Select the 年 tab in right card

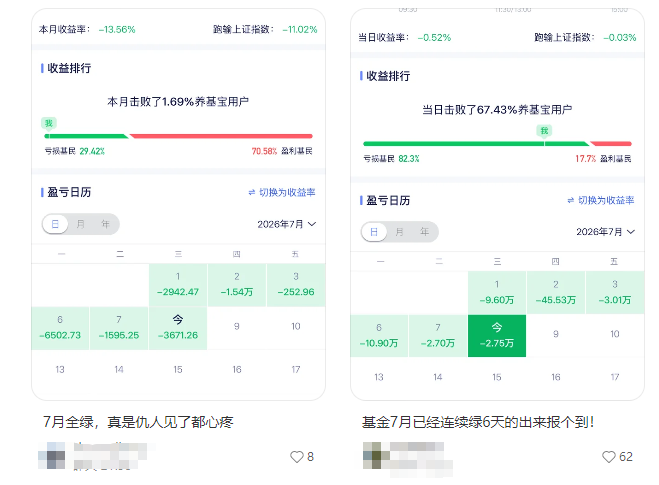[x=424, y=232]
